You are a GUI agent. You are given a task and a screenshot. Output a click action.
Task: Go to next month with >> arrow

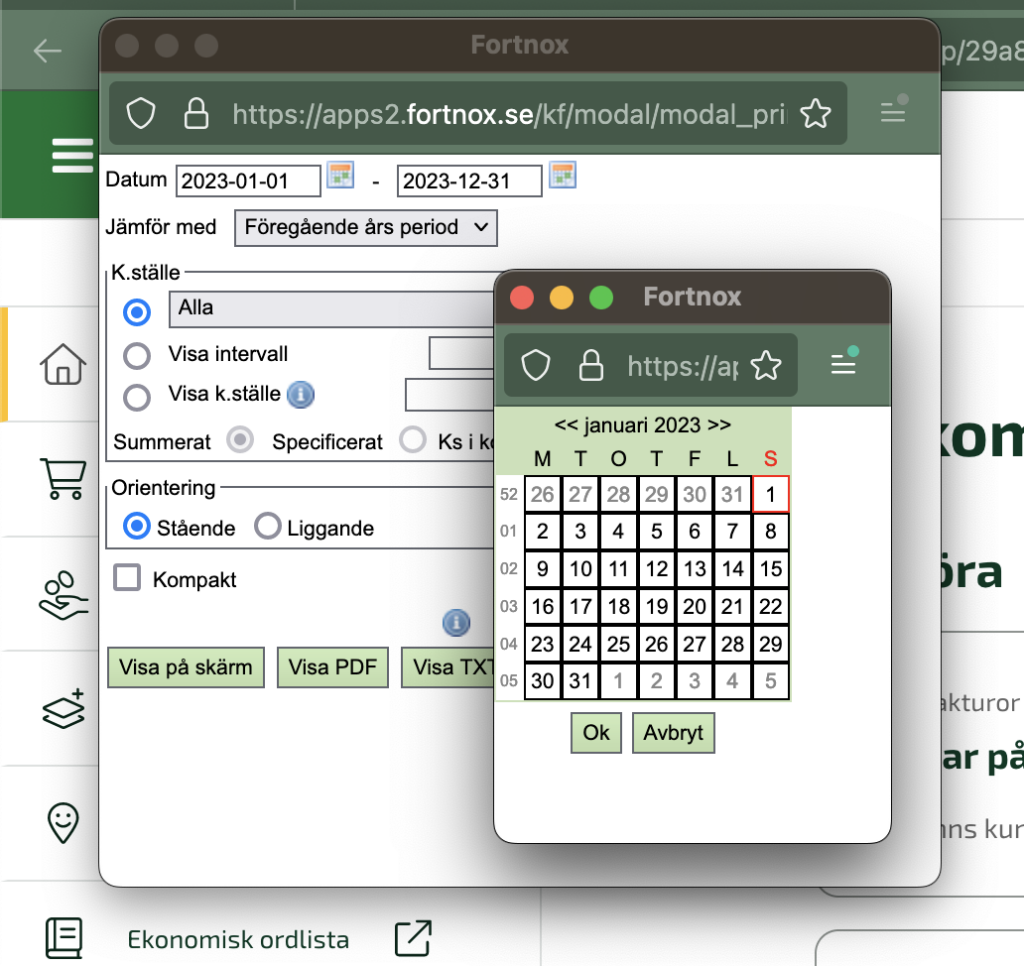pos(719,425)
